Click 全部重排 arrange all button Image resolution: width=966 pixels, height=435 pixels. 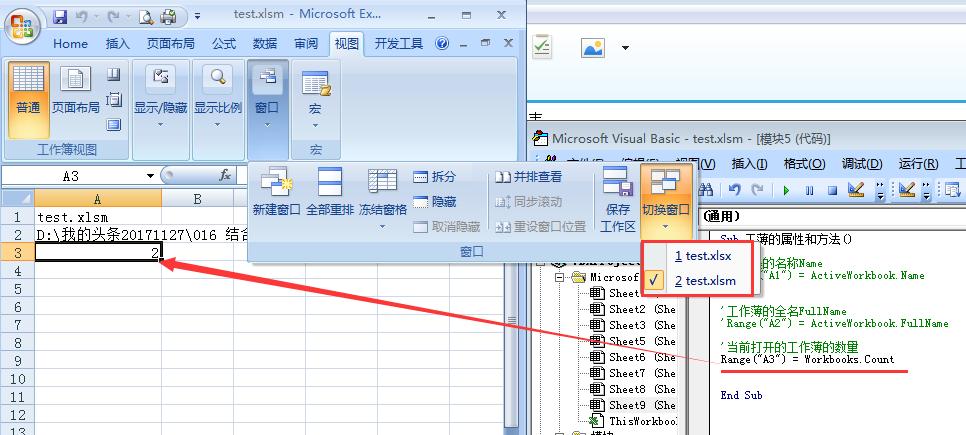(330, 192)
